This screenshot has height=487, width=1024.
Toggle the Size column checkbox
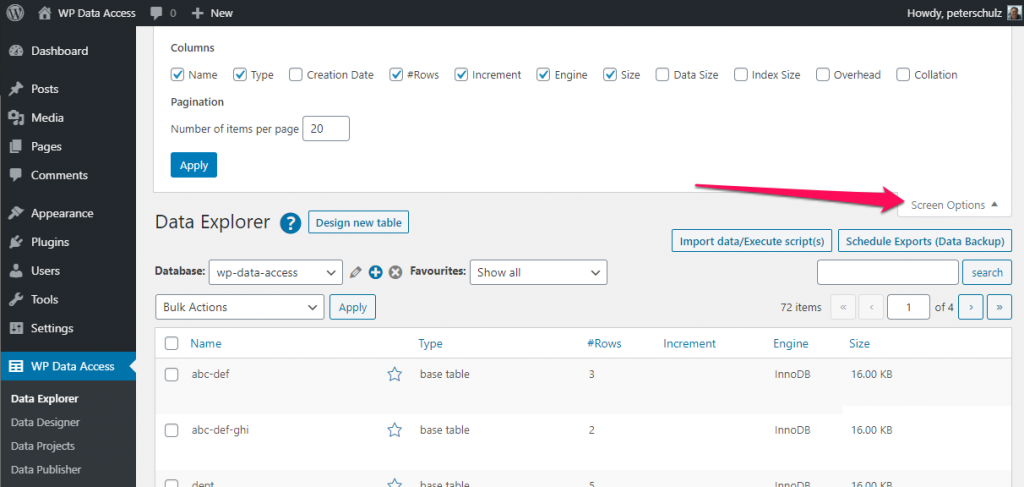[610, 74]
